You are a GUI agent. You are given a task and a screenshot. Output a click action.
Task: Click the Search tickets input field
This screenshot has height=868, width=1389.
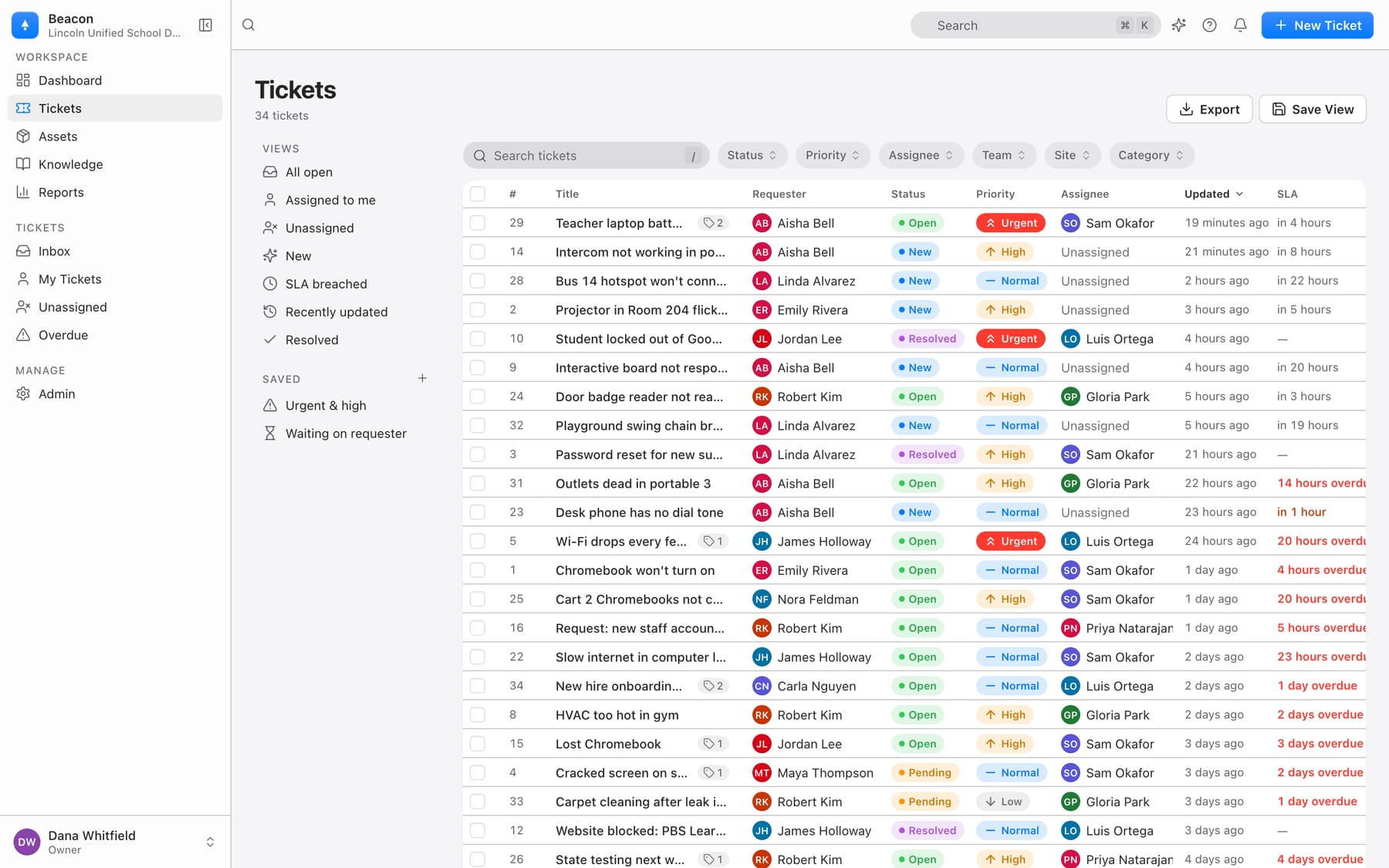pyautogui.click(x=586, y=155)
